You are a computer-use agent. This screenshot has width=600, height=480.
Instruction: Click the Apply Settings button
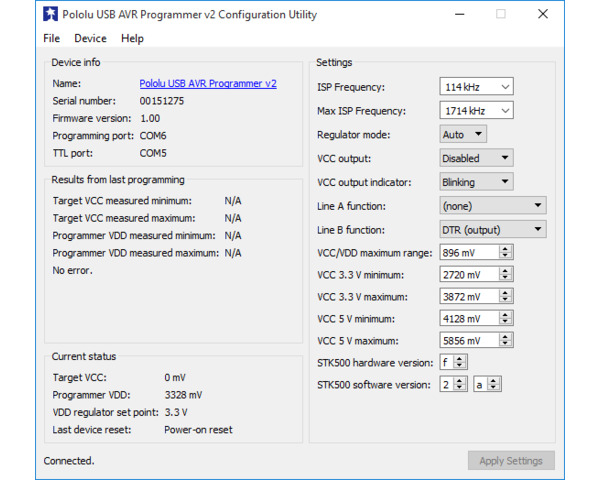tap(511, 460)
